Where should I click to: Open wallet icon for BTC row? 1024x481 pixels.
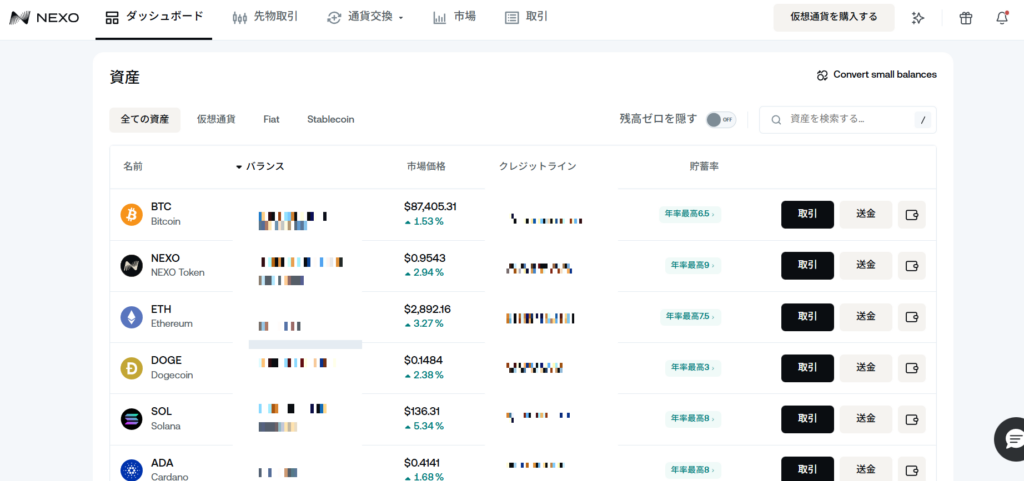tap(911, 215)
